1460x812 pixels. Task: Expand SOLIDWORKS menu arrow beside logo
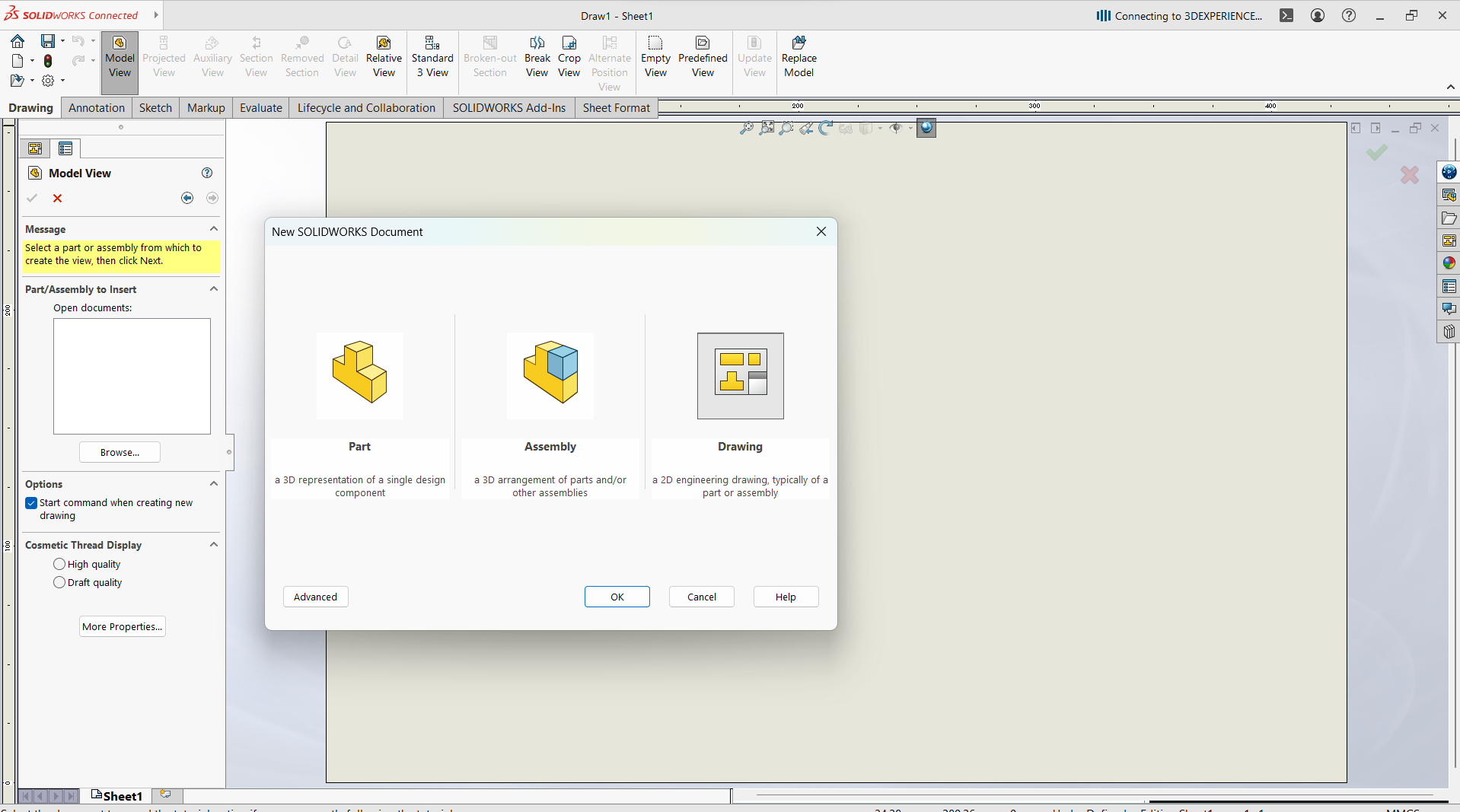coord(156,15)
